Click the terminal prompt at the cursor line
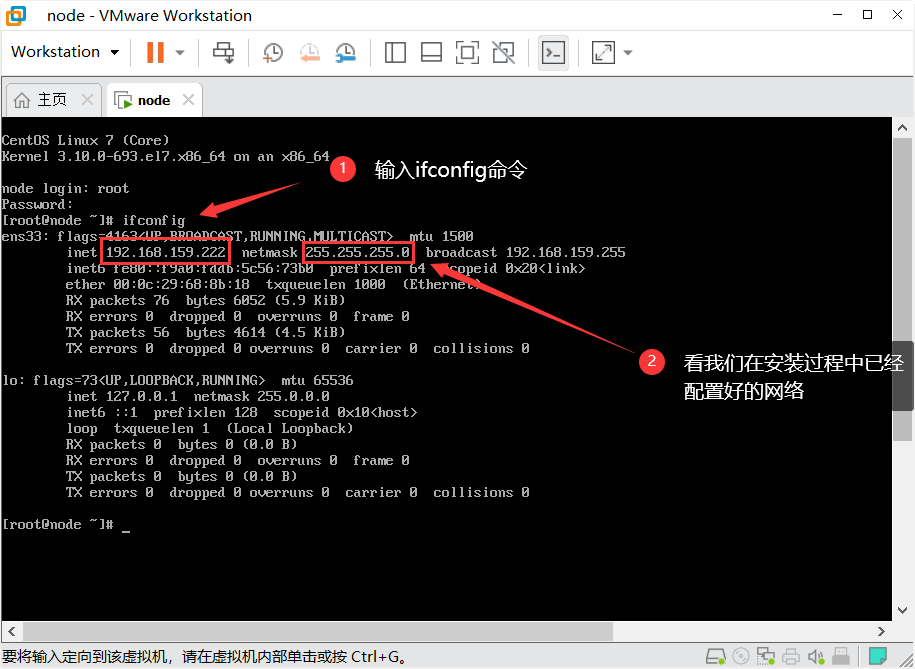The height and width of the screenshot is (669, 915). point(65,524)
